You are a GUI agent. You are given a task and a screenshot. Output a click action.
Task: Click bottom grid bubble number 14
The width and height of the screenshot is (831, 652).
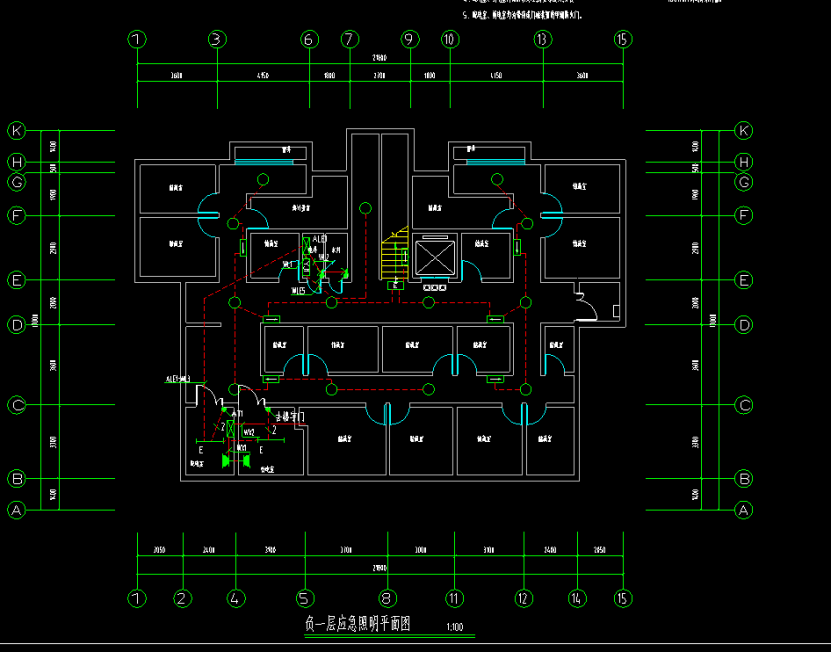(x=577, y=598)
